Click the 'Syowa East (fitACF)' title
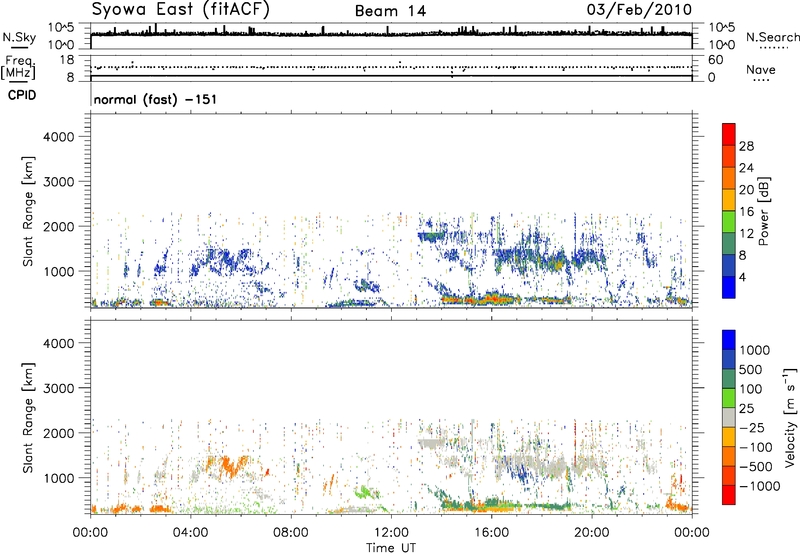This screenshot has height=554, width=800. [180, 10]
